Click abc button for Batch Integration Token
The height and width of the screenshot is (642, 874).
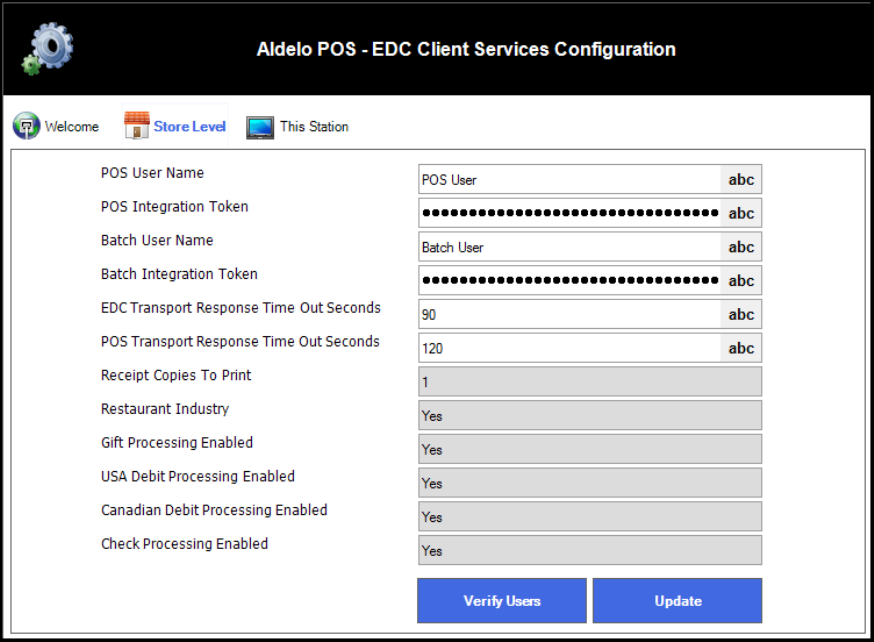coord(741,280)
